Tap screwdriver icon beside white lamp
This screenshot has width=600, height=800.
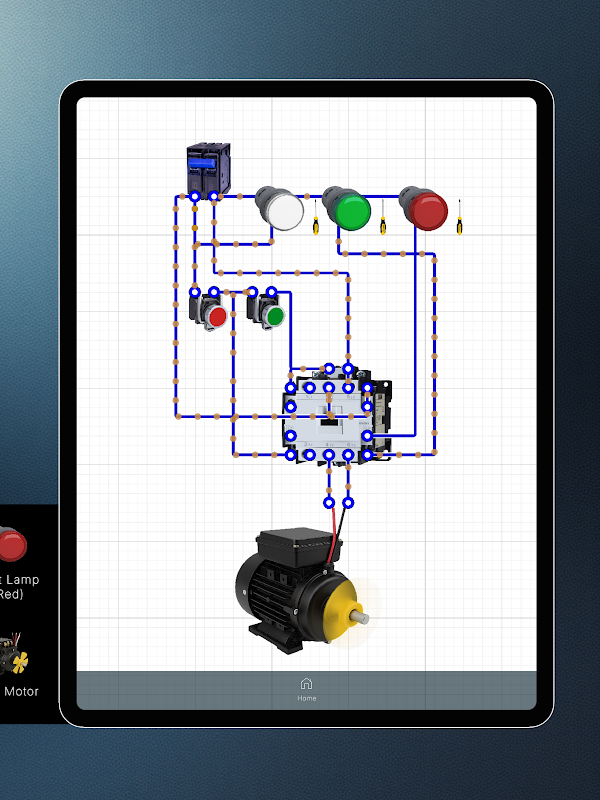(315, 217)
